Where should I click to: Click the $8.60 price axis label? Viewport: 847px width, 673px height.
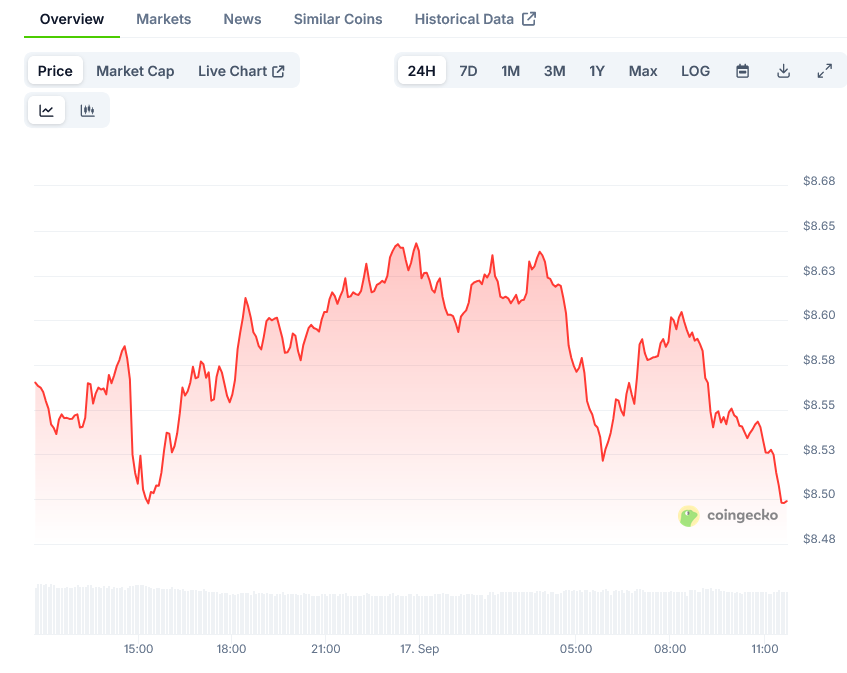coord(819,315)
